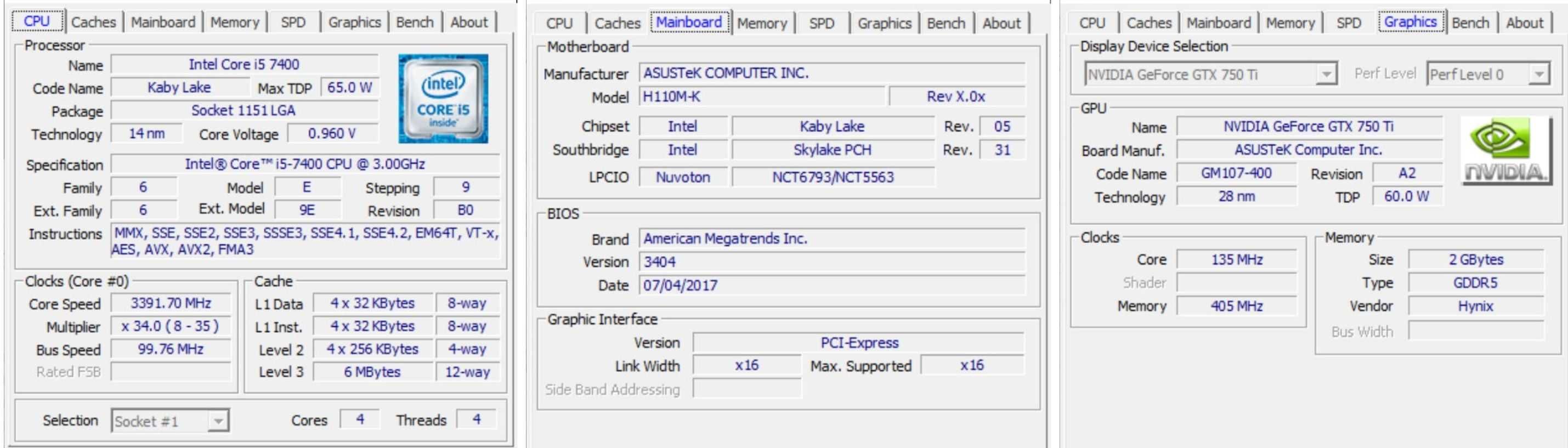Screen dimensions: 1568x448
Task: Click the GPU Memory clock value '405 MHz'
Action: point(1236,305)
